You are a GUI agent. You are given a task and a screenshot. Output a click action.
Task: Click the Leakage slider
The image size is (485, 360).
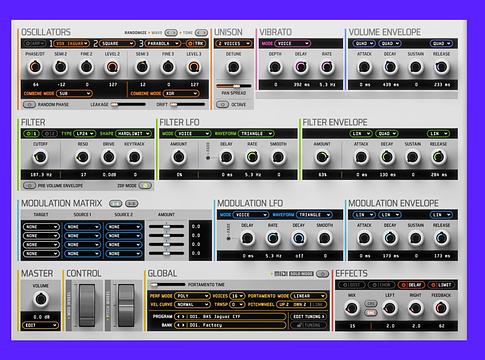tap(128, 105)
